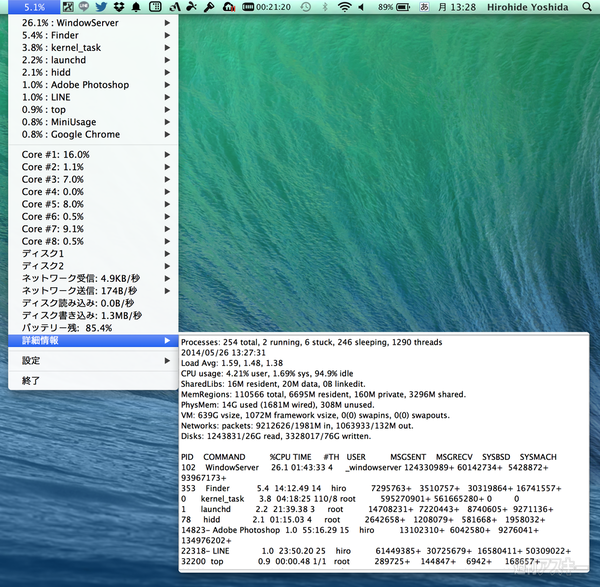The height and width of the screenshot is (587, 600).
Task: Open the ディスク2 submenu
Action: coord(93,266)
